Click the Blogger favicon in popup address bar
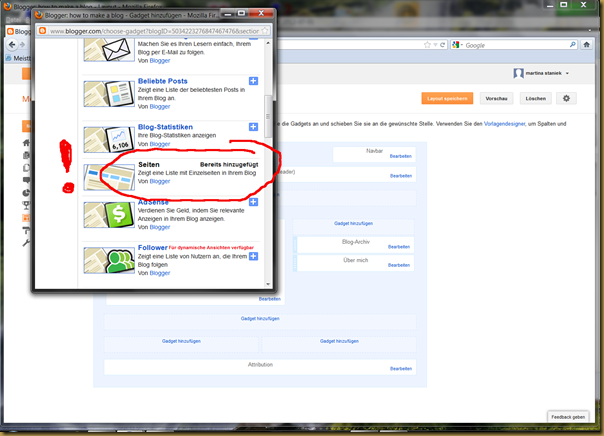 [42, 31]
